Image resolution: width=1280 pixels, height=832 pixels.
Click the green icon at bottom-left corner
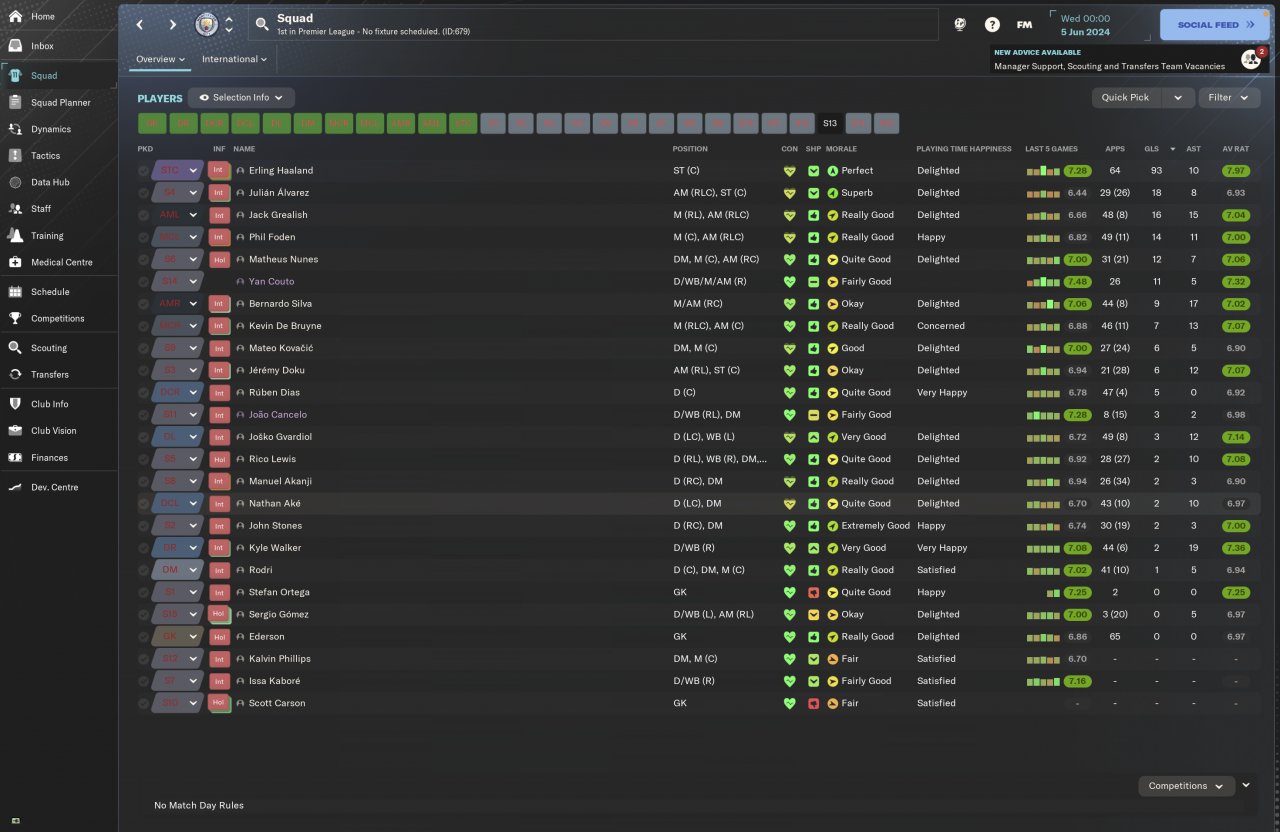(x=15, y=821)
